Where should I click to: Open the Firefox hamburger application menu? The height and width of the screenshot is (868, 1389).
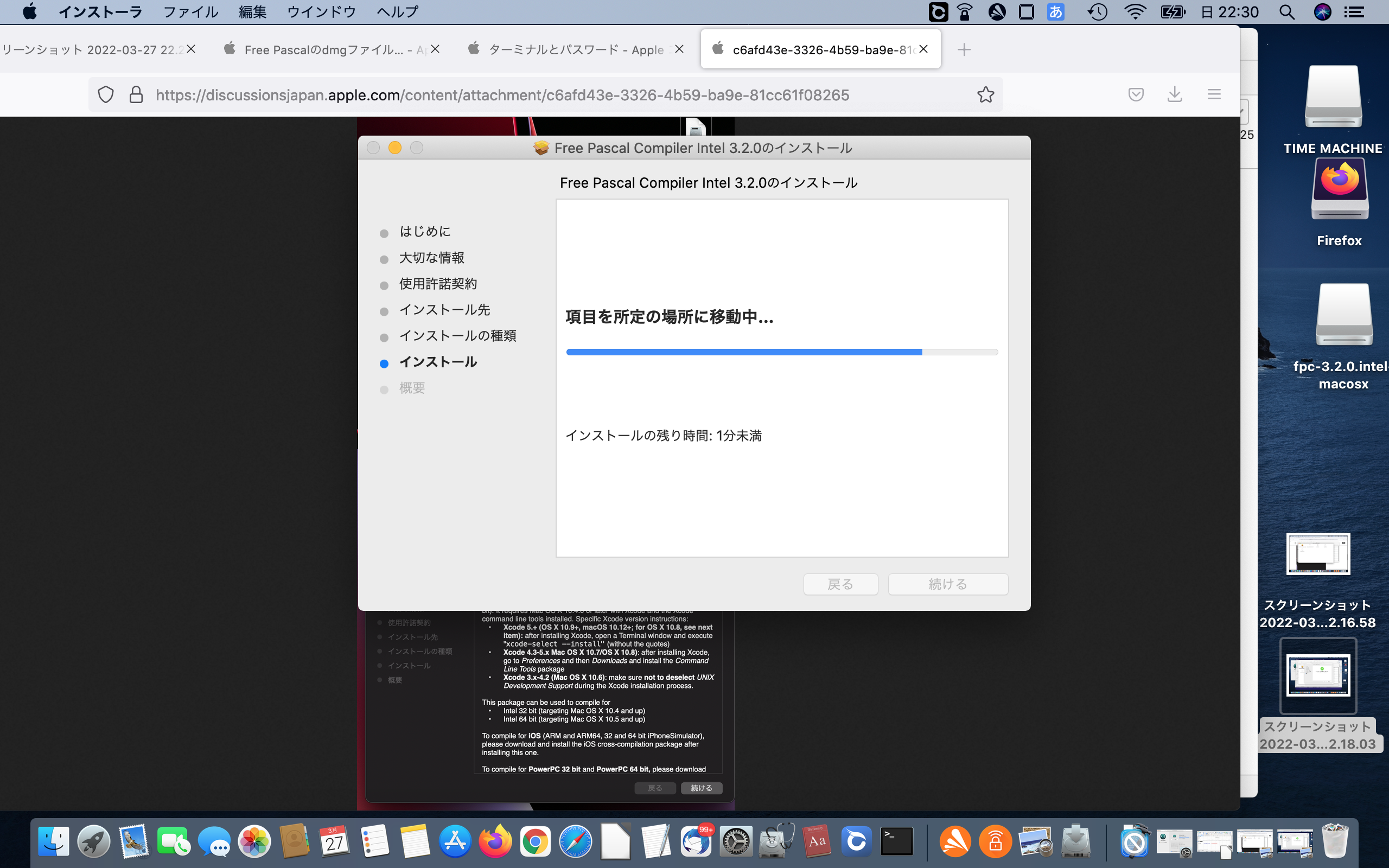click(x=1213, y=95)
